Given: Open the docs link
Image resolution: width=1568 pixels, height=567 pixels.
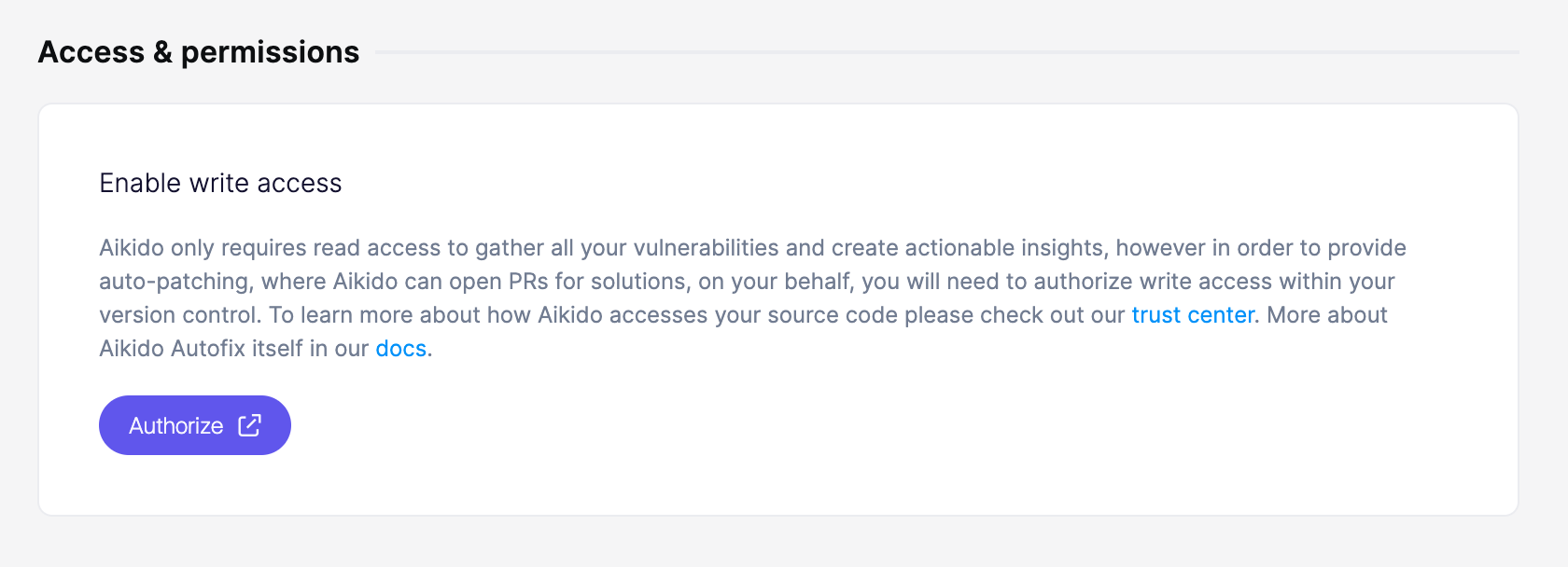Looking at the screenshot, I should (x=401, y=349).
